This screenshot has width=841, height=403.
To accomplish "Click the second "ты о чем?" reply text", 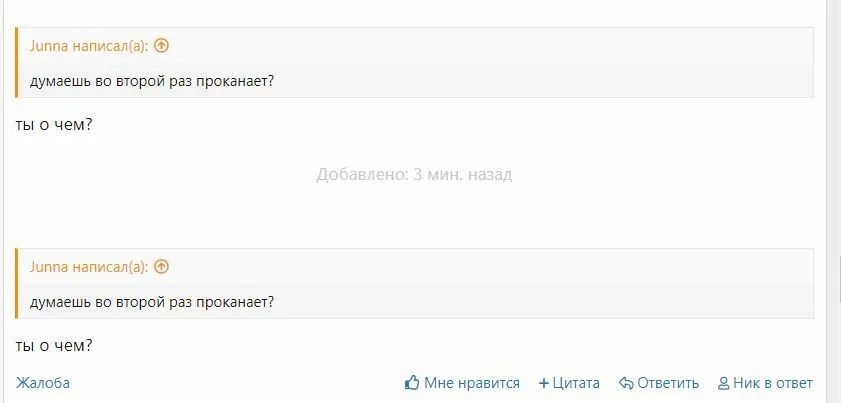I will pos(55,346).
